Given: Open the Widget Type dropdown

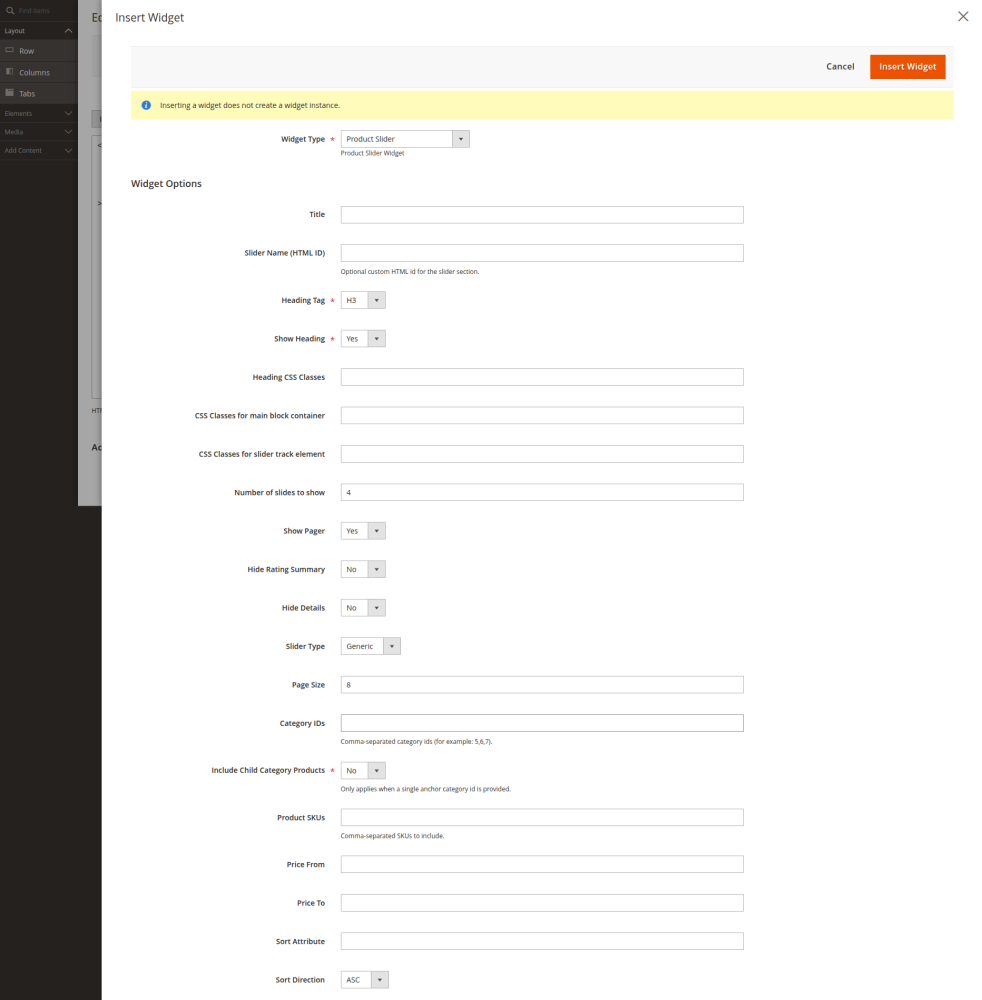Looking at the screenshot, I should (405, 139).
